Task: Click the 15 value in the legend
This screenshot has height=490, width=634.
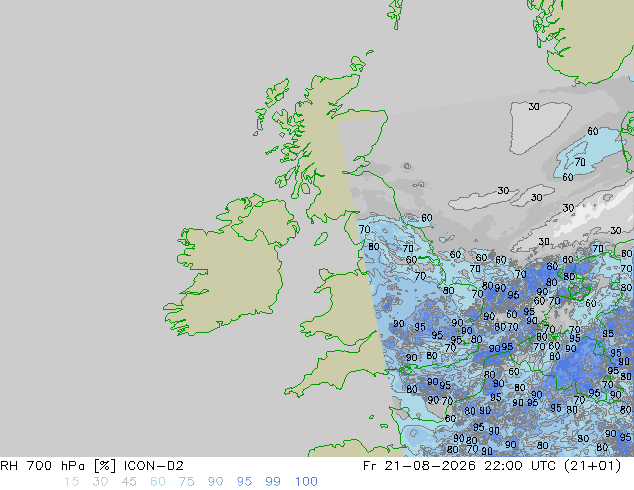Action: point(71,482)
